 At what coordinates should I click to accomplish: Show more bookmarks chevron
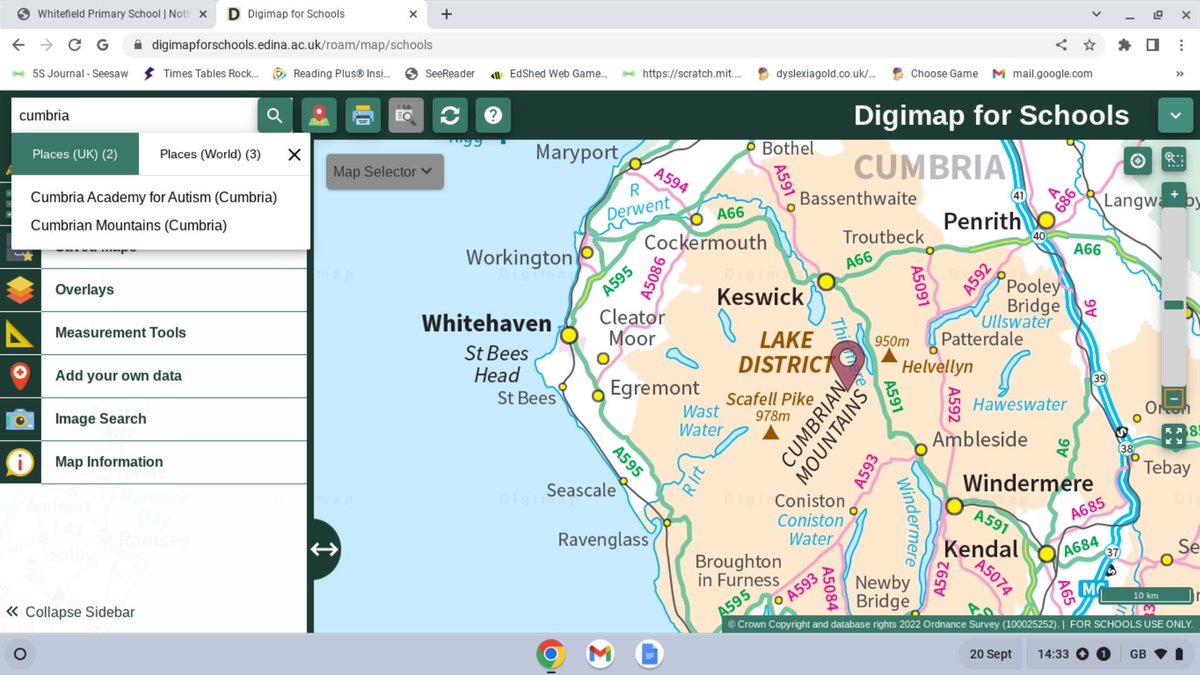1180,73
